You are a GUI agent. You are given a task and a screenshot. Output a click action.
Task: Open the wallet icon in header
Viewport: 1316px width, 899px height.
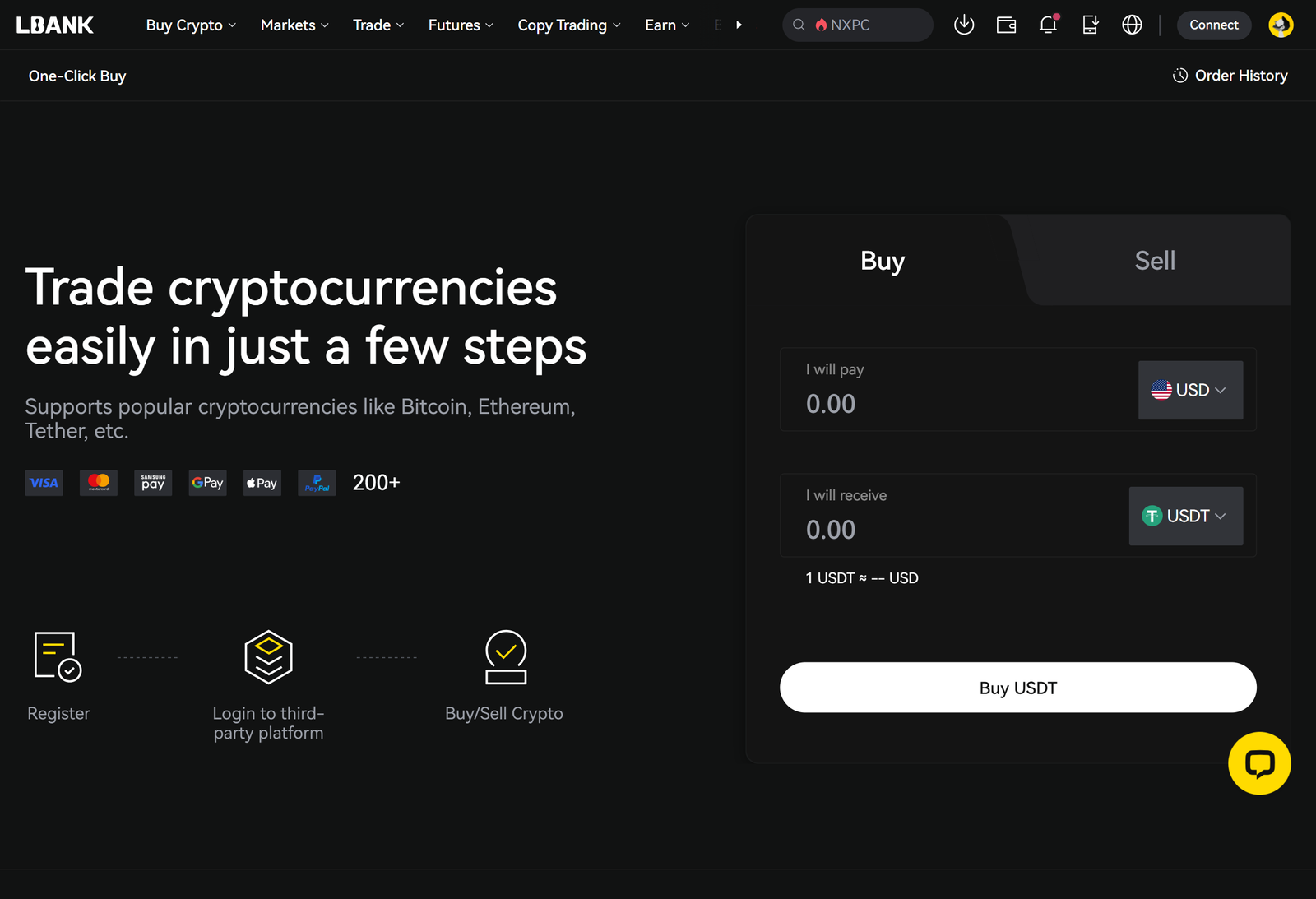click(x=1006, y=25)
